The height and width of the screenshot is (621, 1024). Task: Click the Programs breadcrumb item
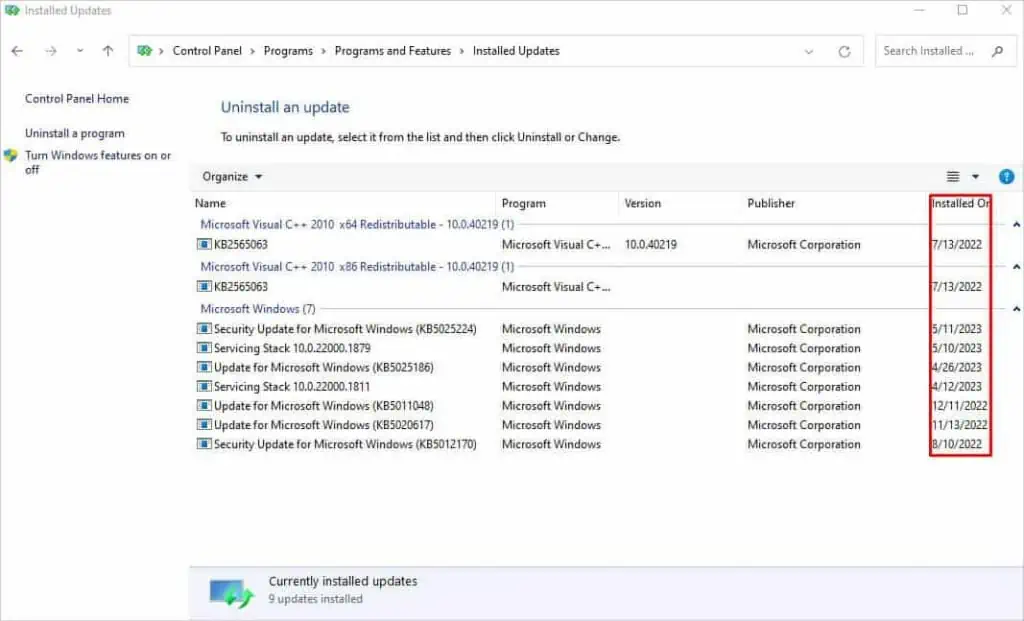[288, 50]
